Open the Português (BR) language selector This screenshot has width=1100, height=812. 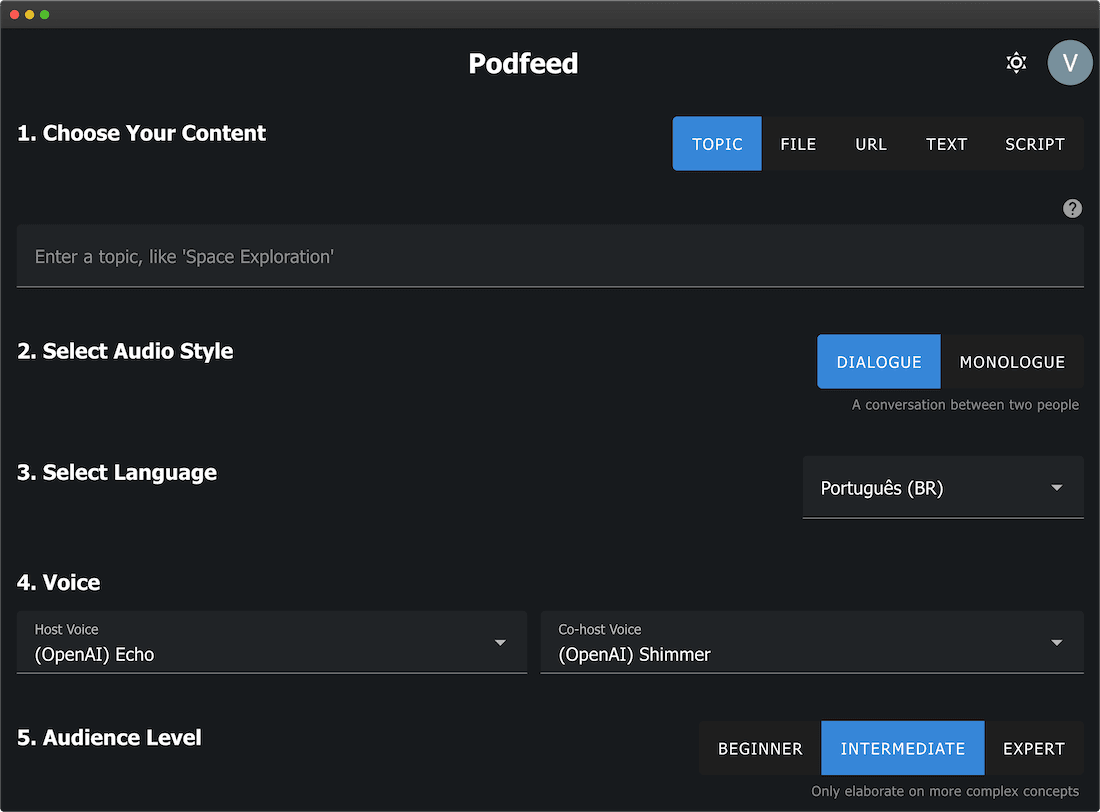(942, 488)
